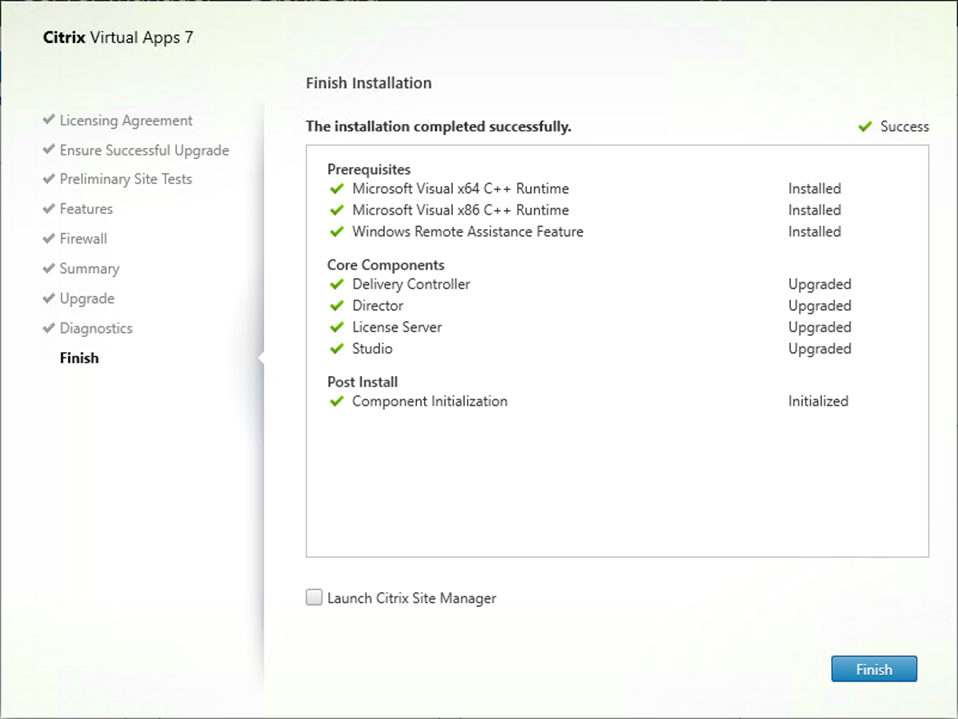Click the 'Citrix Virtual Apps 7' title

click(118, 38)
